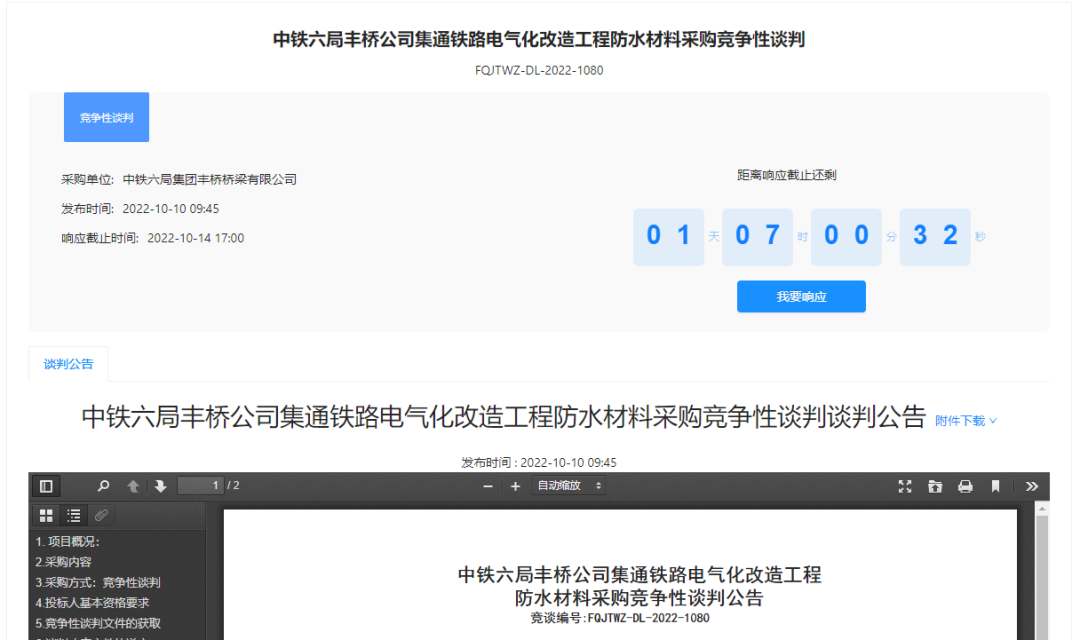This screenshot has height=640, width=1080.
Task: Open outline item 2.采购内容
Action: tap(63, 562)
